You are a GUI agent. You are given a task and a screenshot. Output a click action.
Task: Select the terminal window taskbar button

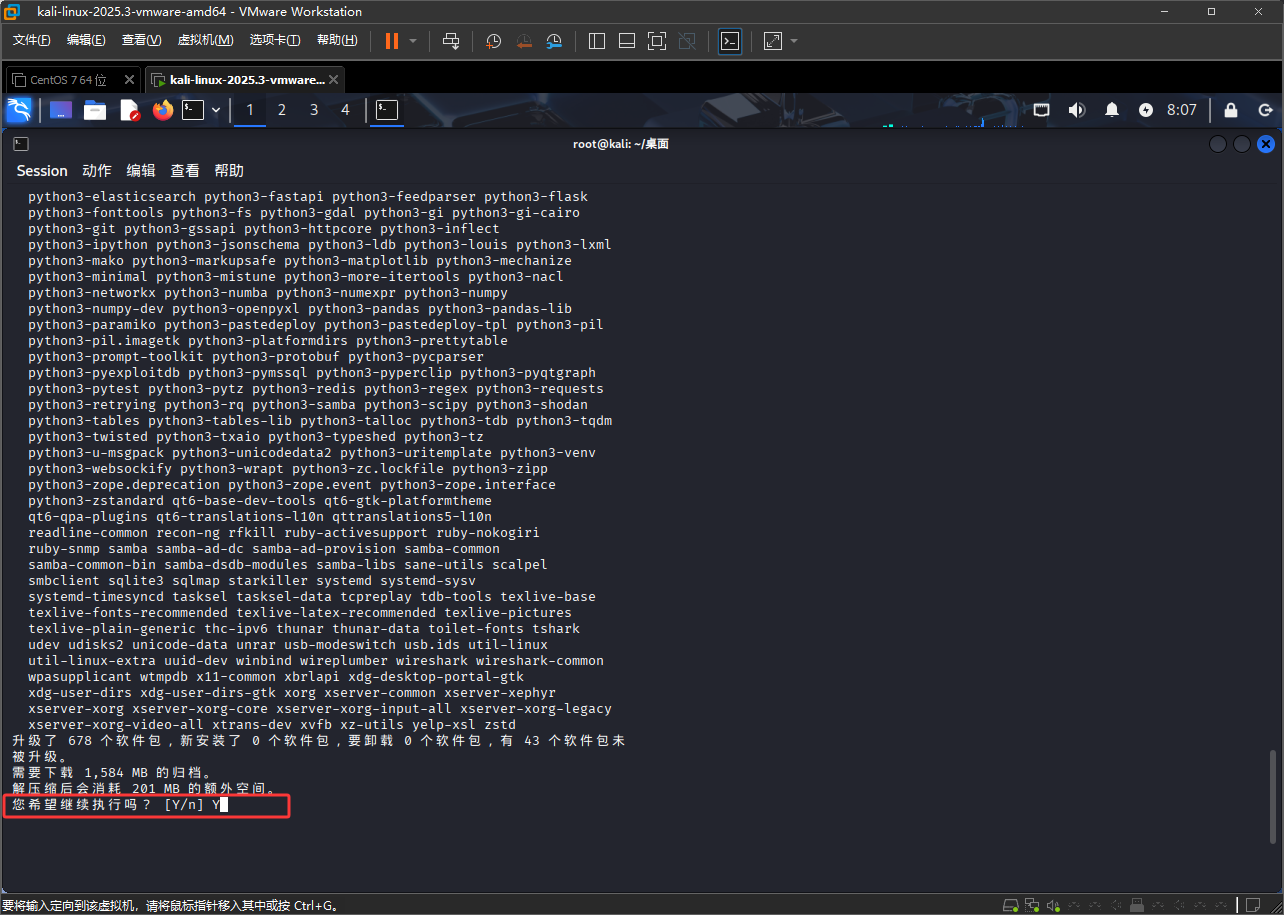pos(388,110)
